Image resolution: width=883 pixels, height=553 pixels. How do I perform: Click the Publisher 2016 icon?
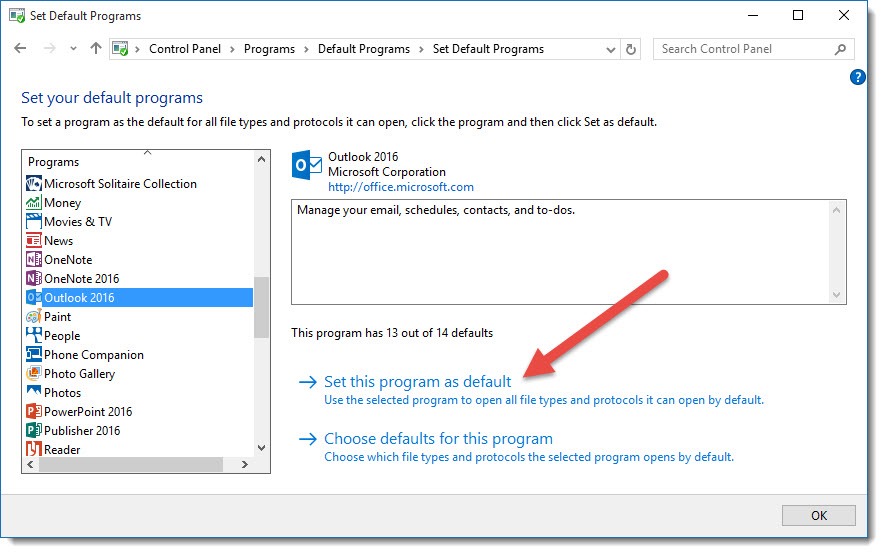tap(34, 430)
